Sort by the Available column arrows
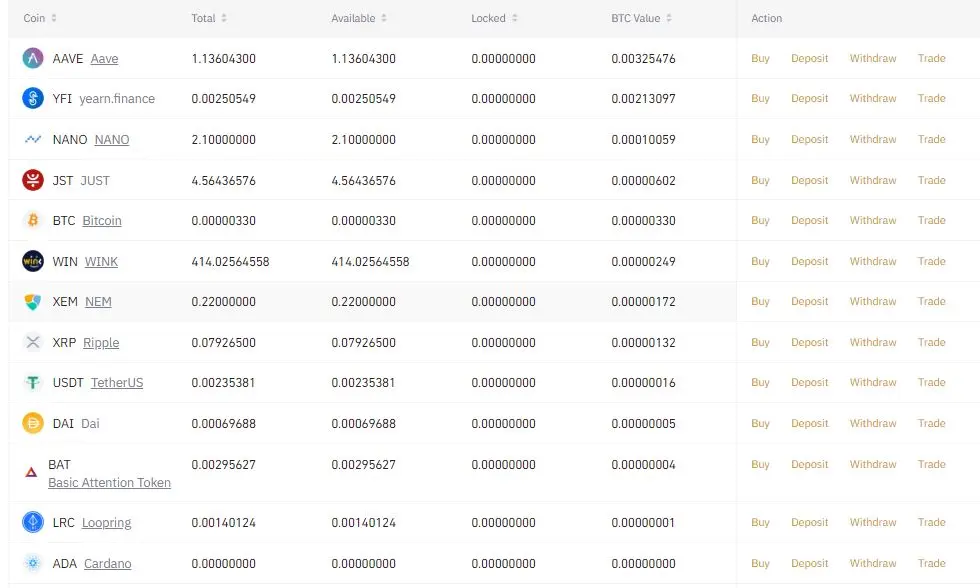The width and height of the screenshot is (980, 588). tap(384, 18)
